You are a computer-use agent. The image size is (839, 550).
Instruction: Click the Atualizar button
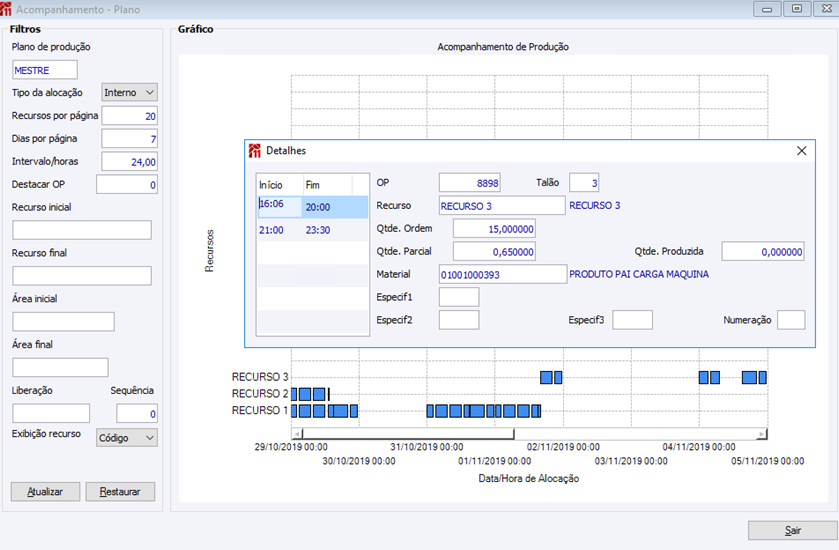click(x=45, y=492)
